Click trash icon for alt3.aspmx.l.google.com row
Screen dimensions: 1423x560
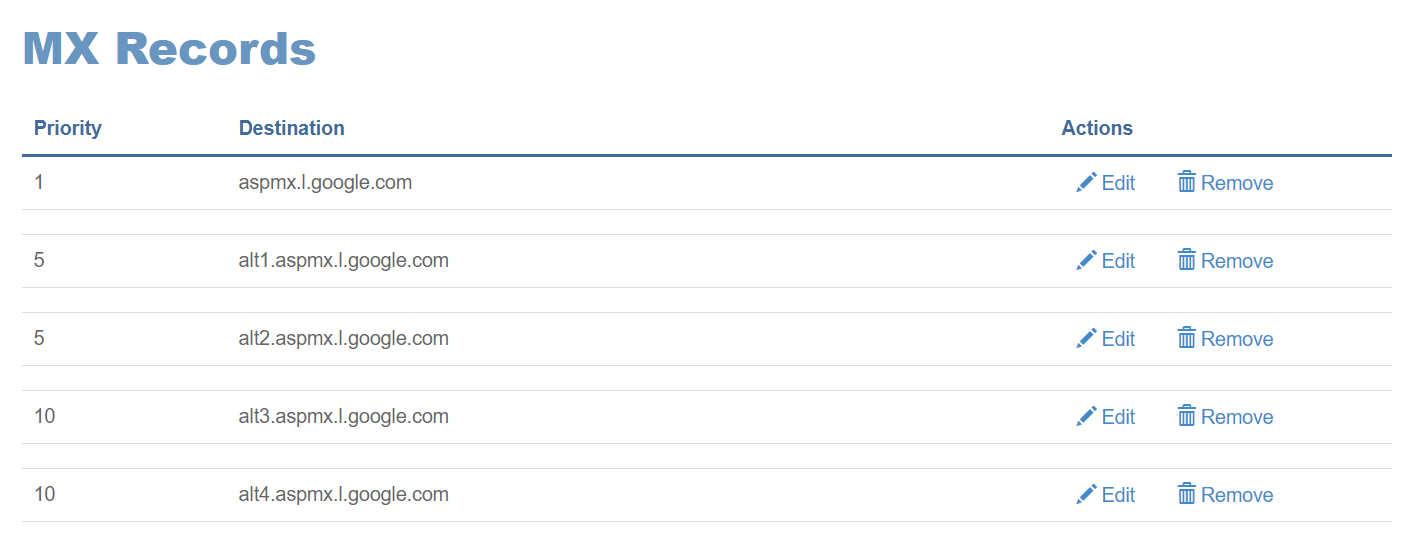pyautogui.click(x=1187, y=416)
